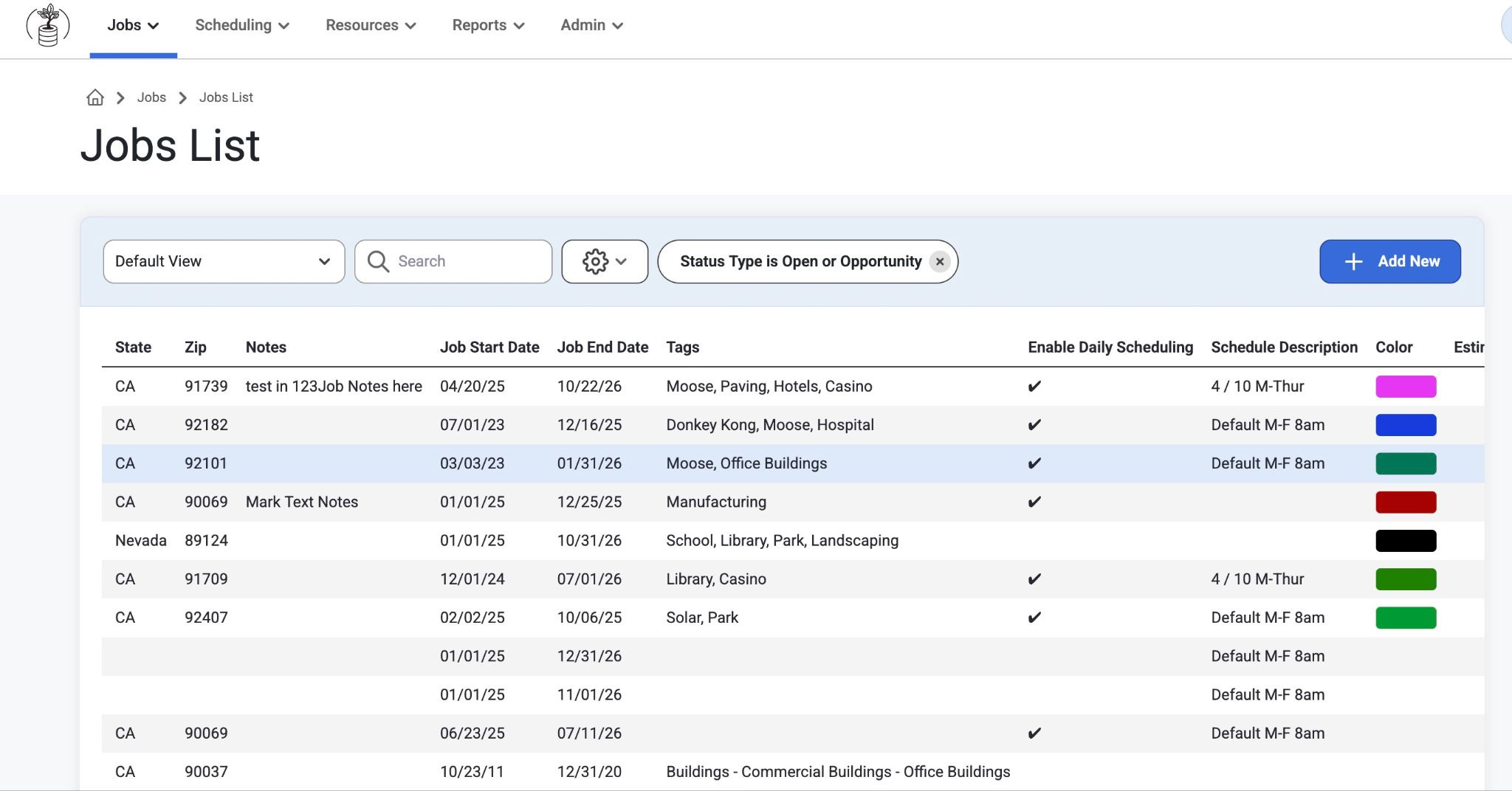The width and height of the screenshot is (1512, 791).
Task: Click the 'Mark Text Notes' cell
Action: click(302, 502)
